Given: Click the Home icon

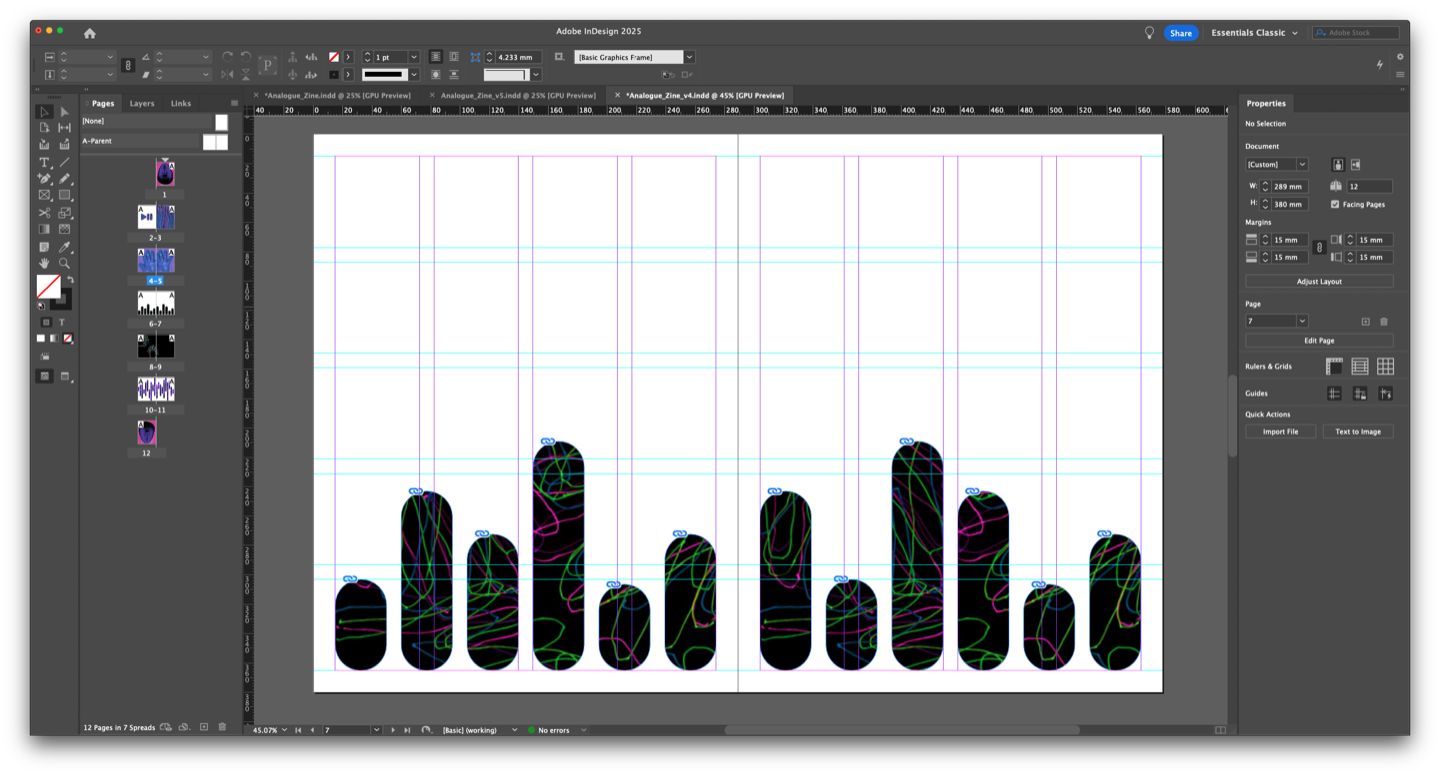Looking at the screenshot, I should point(89,33).
